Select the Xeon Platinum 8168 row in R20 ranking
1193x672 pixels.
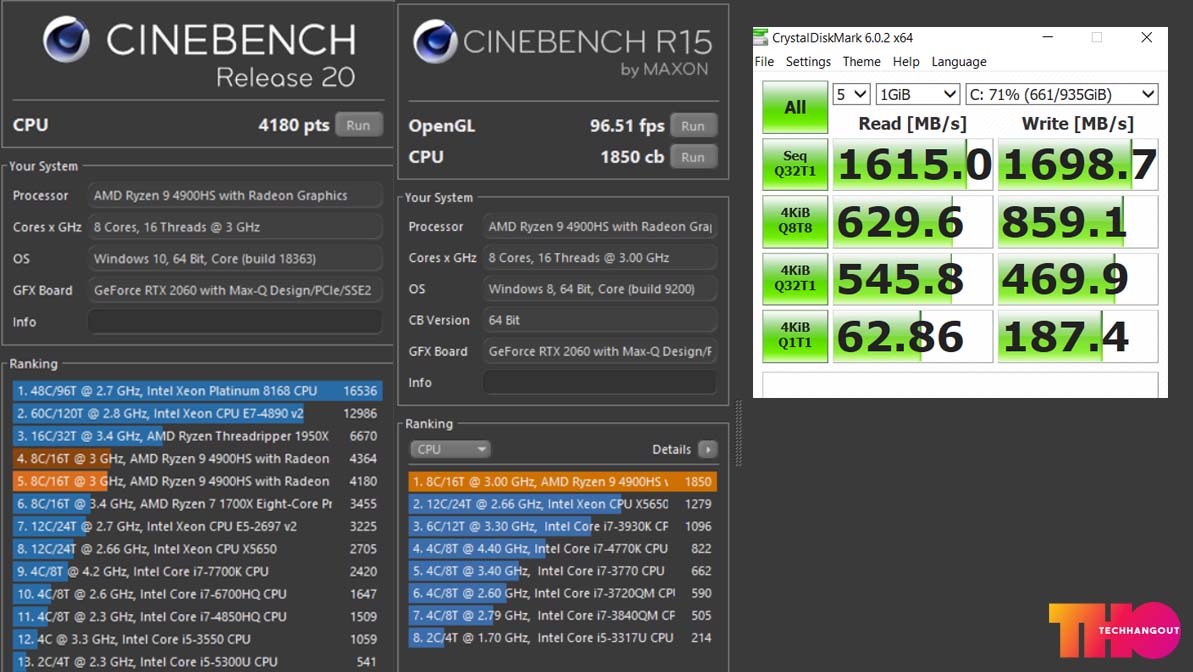(x=197, y=391)
